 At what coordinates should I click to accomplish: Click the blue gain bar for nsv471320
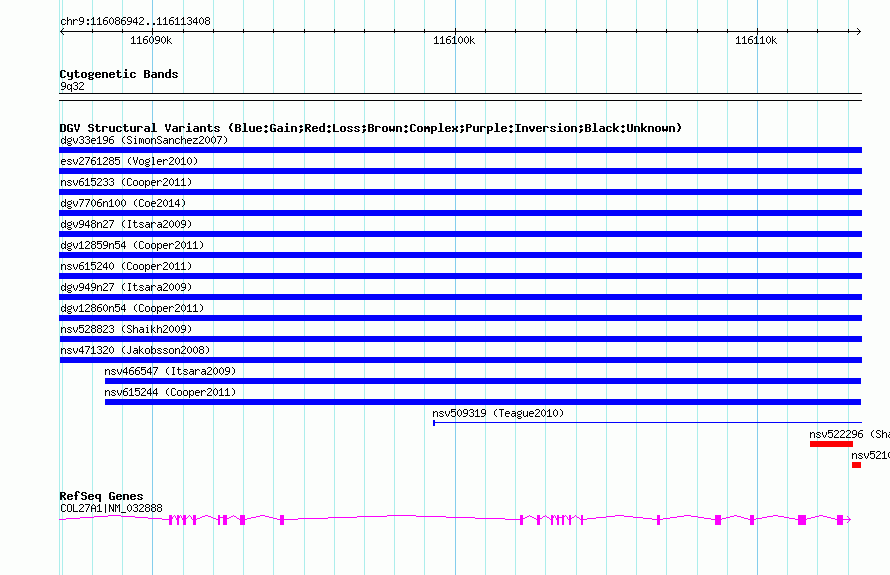460,360
